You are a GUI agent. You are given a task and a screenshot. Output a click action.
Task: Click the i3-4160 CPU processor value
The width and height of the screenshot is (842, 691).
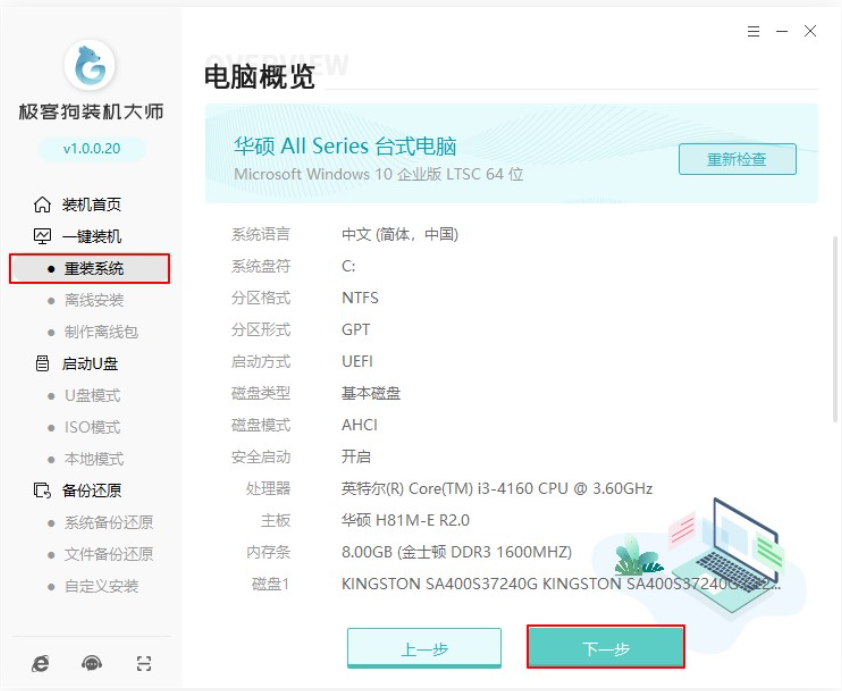(x=497, y=489)
